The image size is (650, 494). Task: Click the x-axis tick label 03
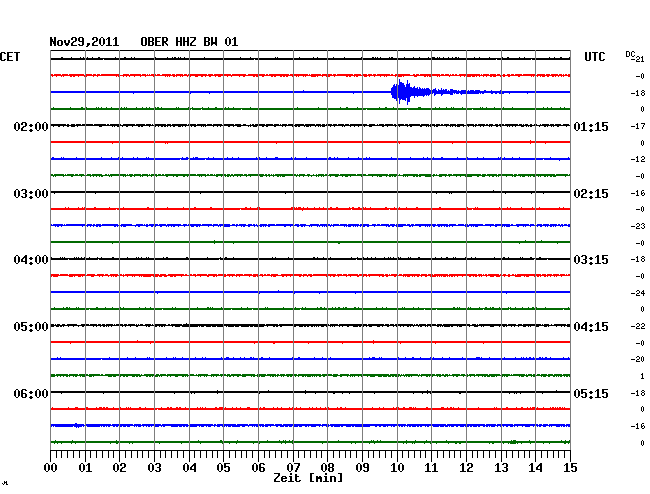(x=155, y=468)
